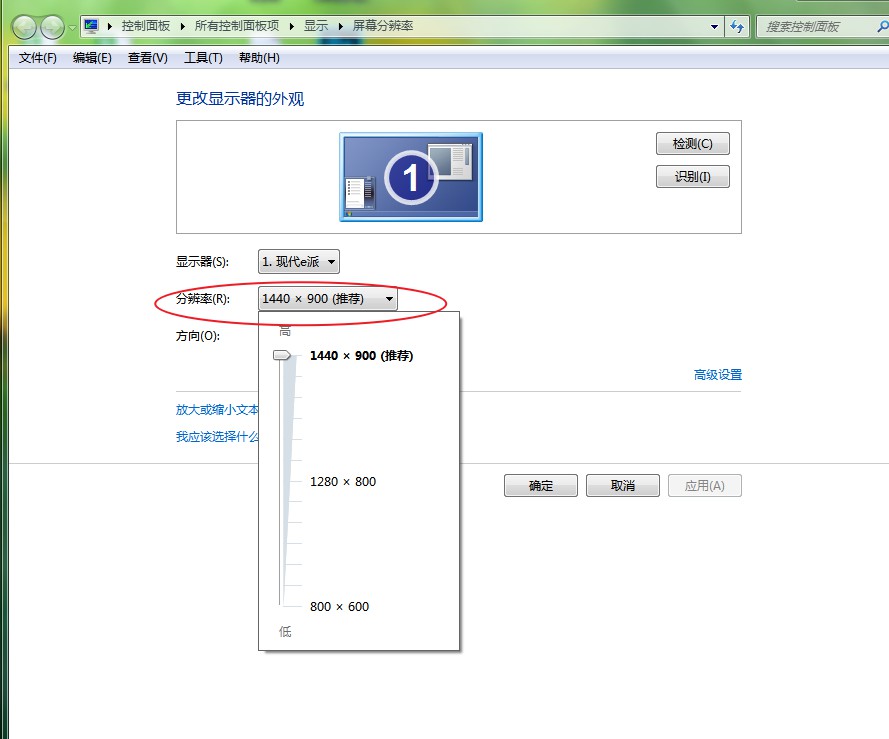
Task: Open the recent pages dropdown arrow
Action: click(x=72, y=27)
